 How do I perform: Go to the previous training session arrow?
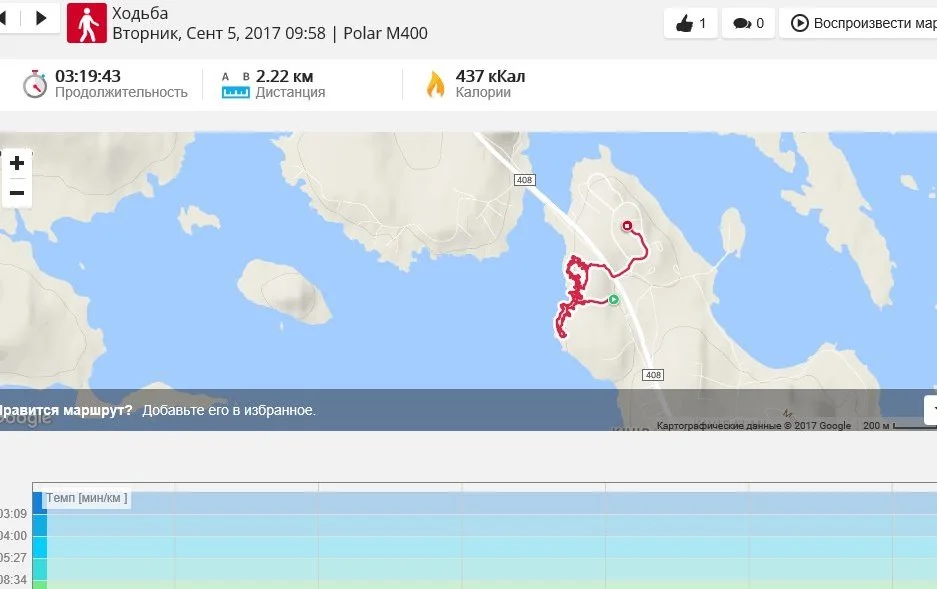click(x=3, y=17)
